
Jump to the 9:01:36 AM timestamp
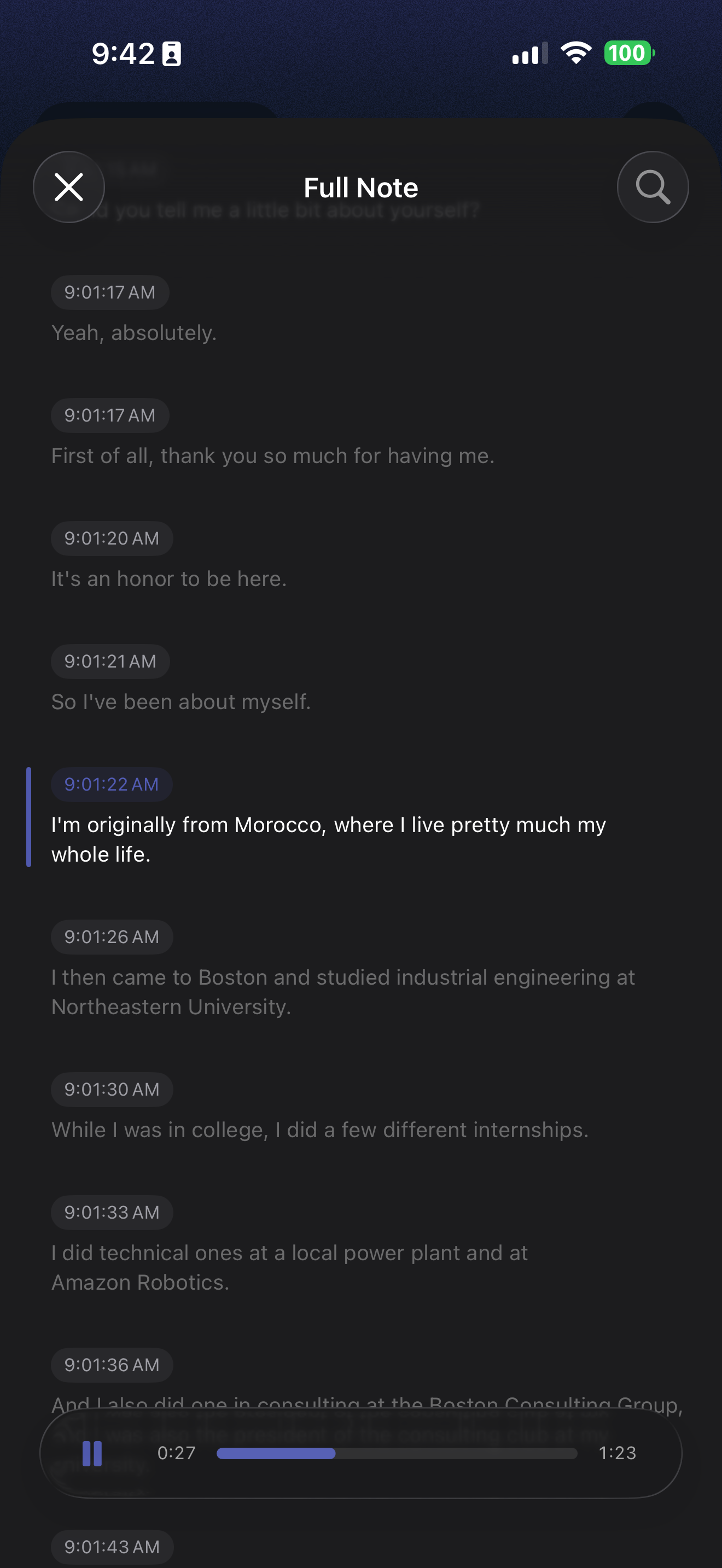point(112,1365)
